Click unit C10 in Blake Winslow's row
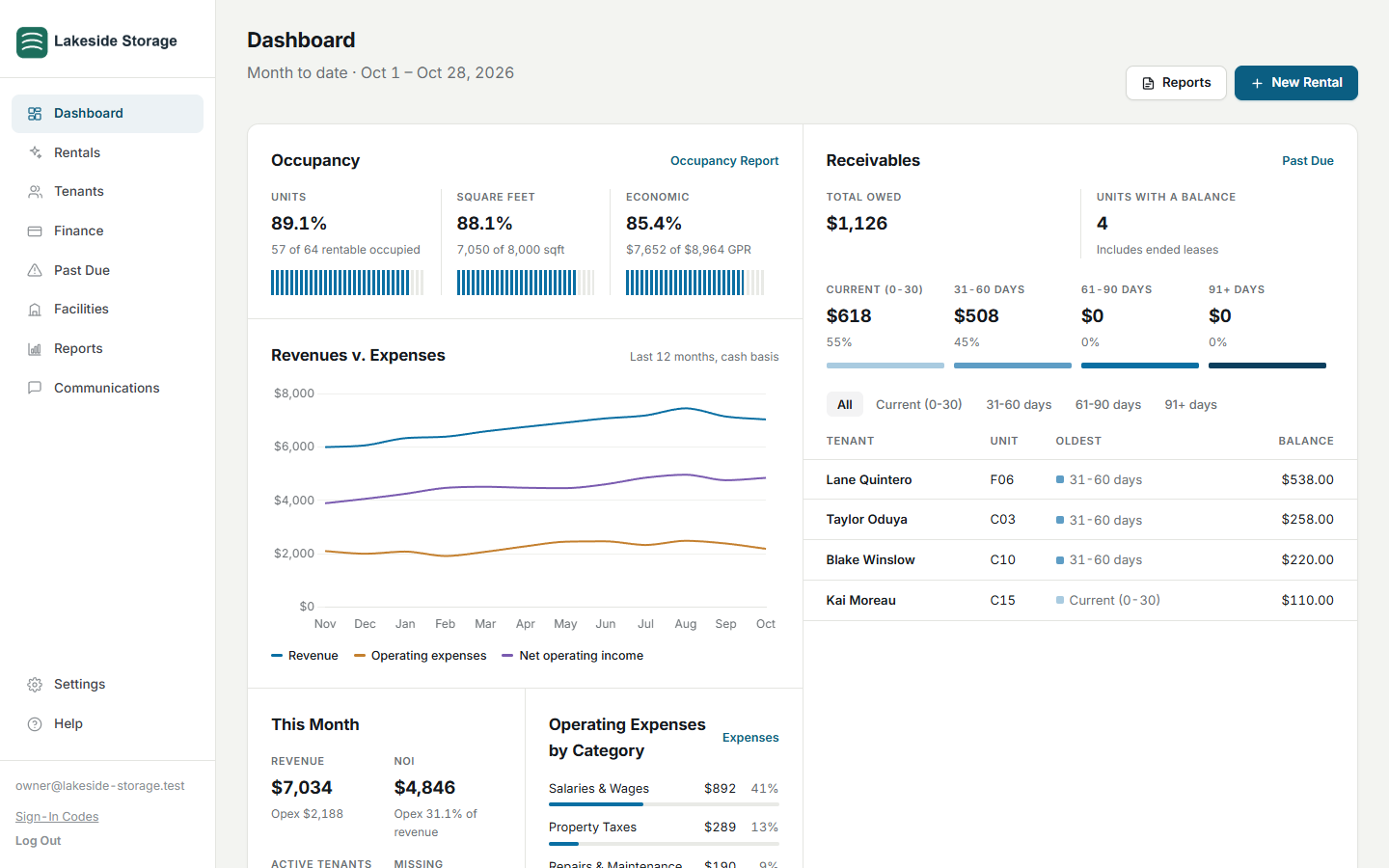 tap(1002, 560)
